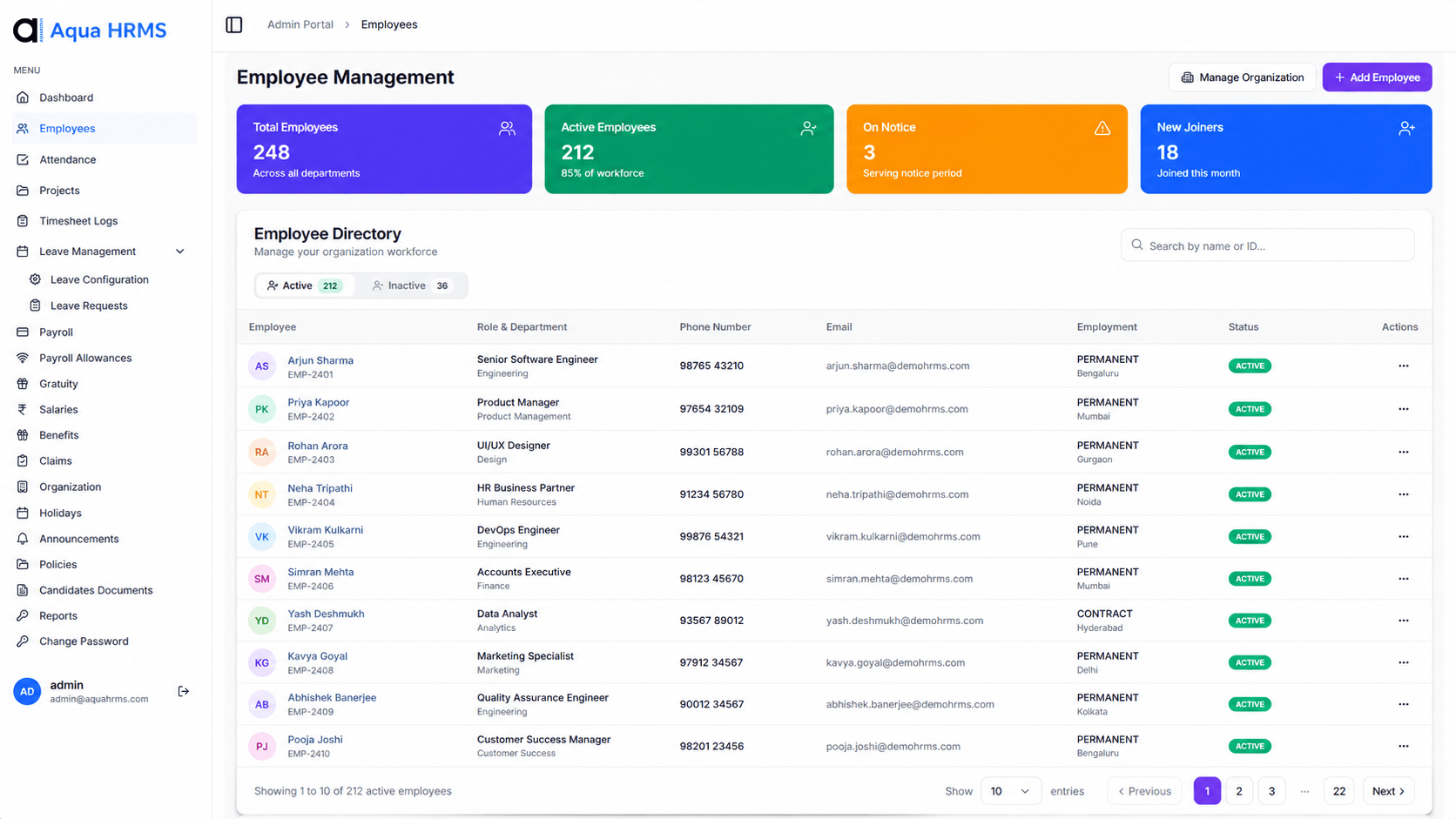Open actions menu for Abhishek Banerjee
The image size is (1456, 819).
[x=1403, y=704]
